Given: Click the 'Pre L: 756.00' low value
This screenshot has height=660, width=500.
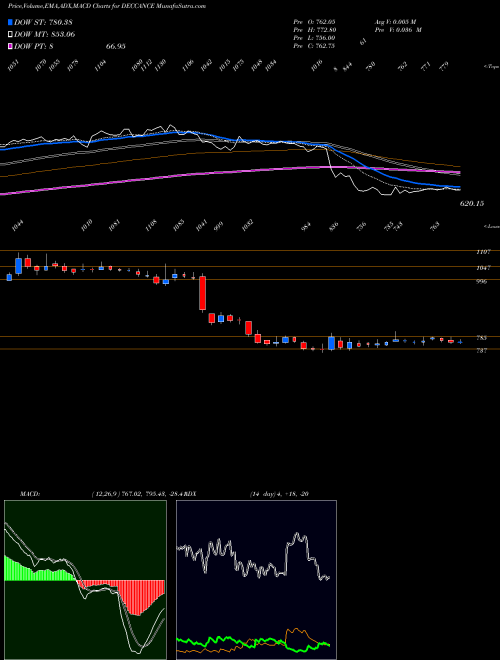Looking at the screenshot, I should pyautogui.click(x=314, y=38).
